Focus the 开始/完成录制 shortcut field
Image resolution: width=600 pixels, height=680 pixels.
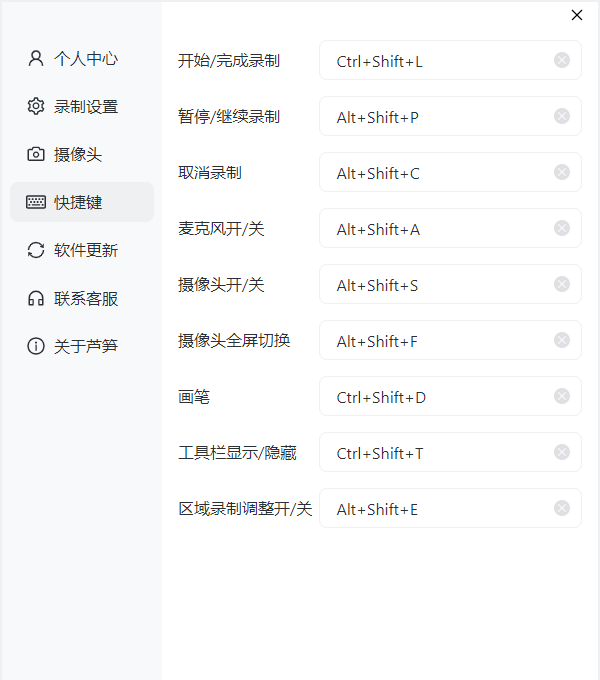pyautogui.click(x=450, y=60)
